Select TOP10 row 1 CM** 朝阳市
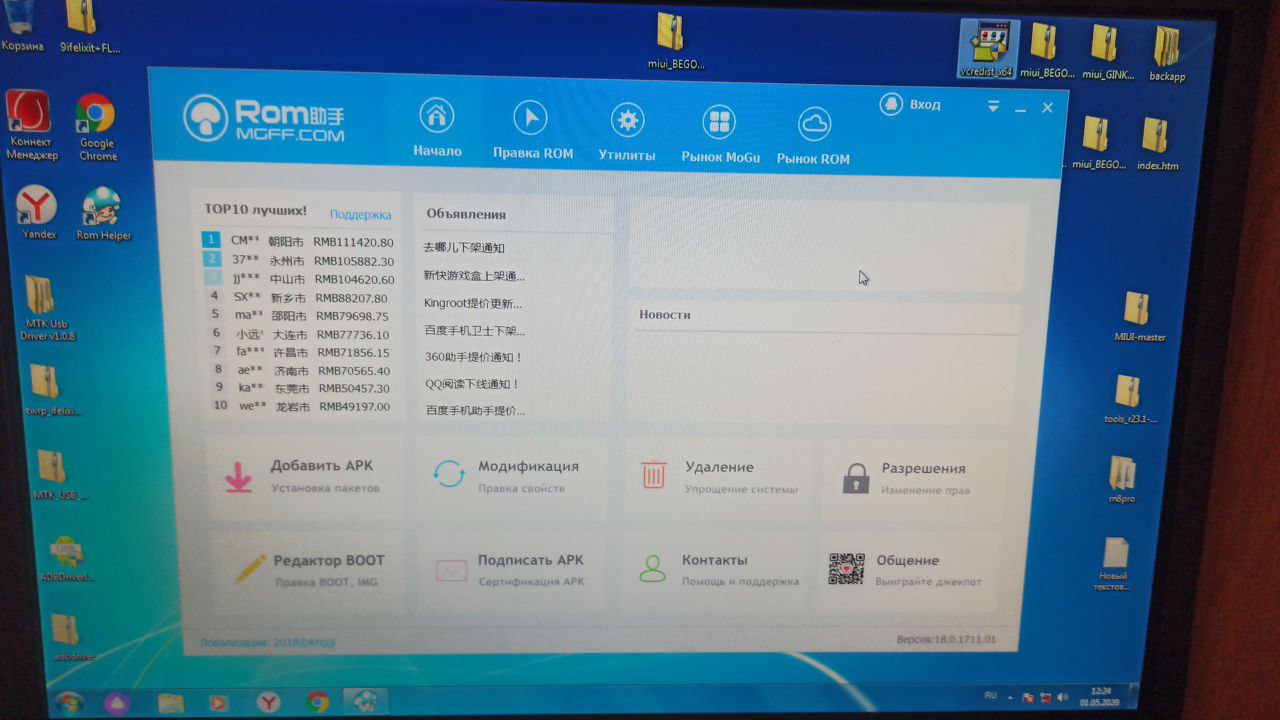Viewport: 1280px width, 720px height. click(298, 241)
